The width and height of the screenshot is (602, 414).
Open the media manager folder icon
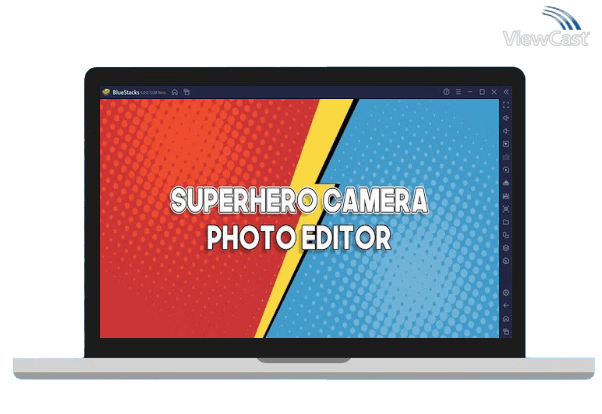pos(506,222)
